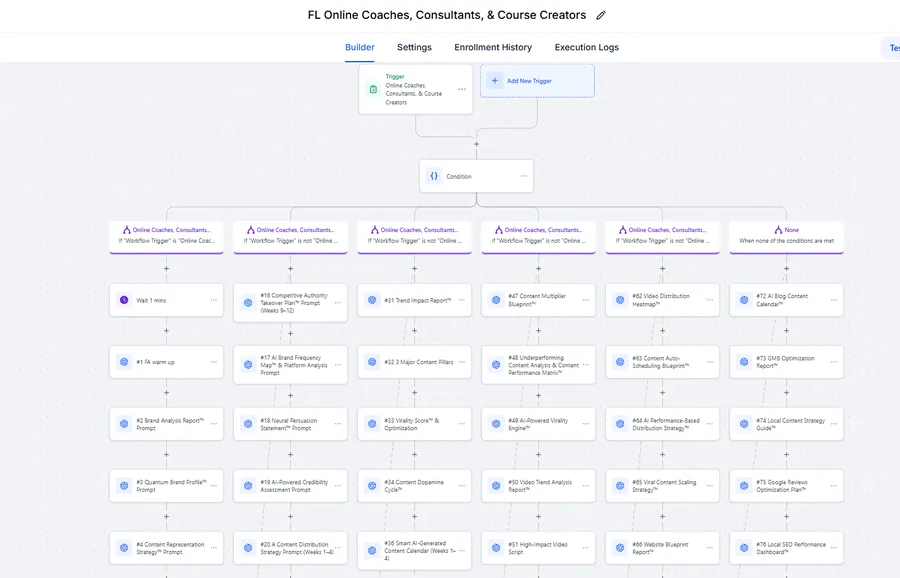The width and height of the screenshot is (900, 578).
Task: Select the #66 Website Blueprint Report step
Action: click(x=662, y=548)
